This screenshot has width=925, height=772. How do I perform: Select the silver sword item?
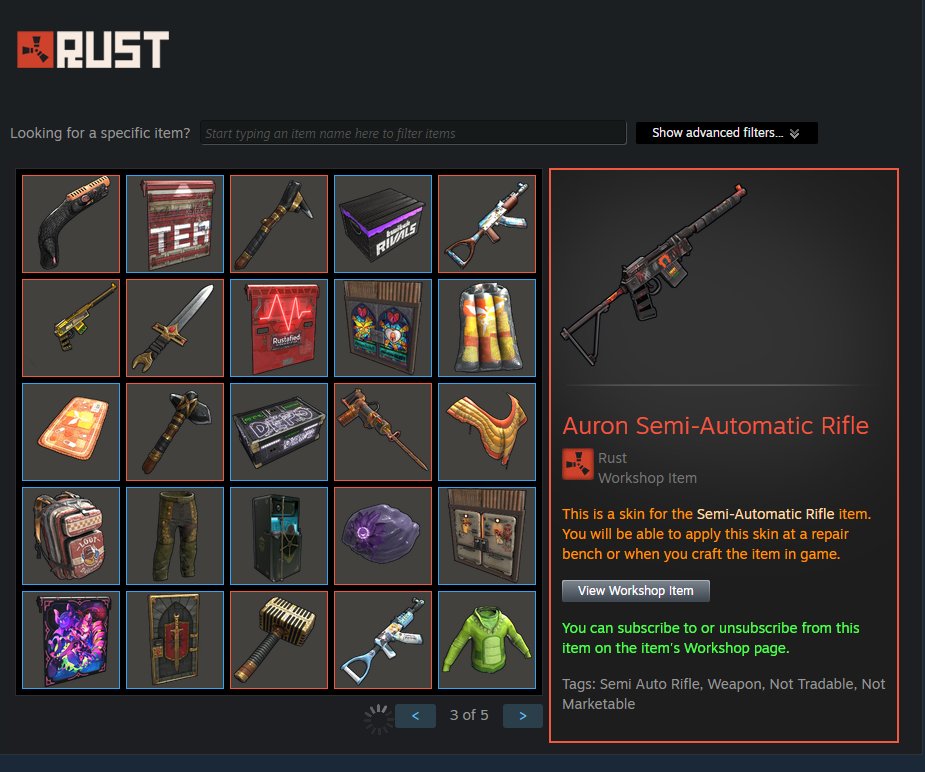tap(175, 328)
